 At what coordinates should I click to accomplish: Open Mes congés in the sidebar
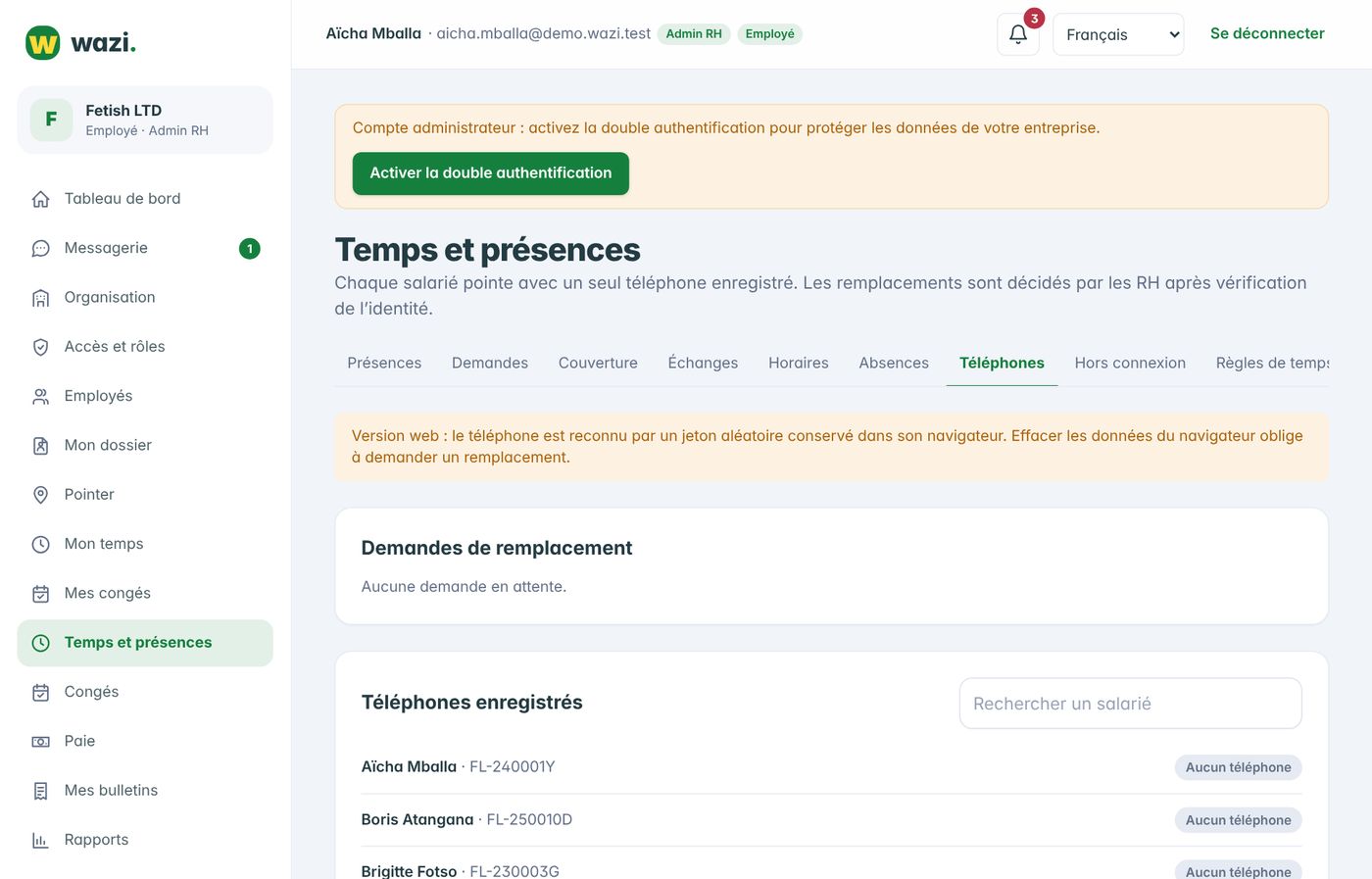145,594
